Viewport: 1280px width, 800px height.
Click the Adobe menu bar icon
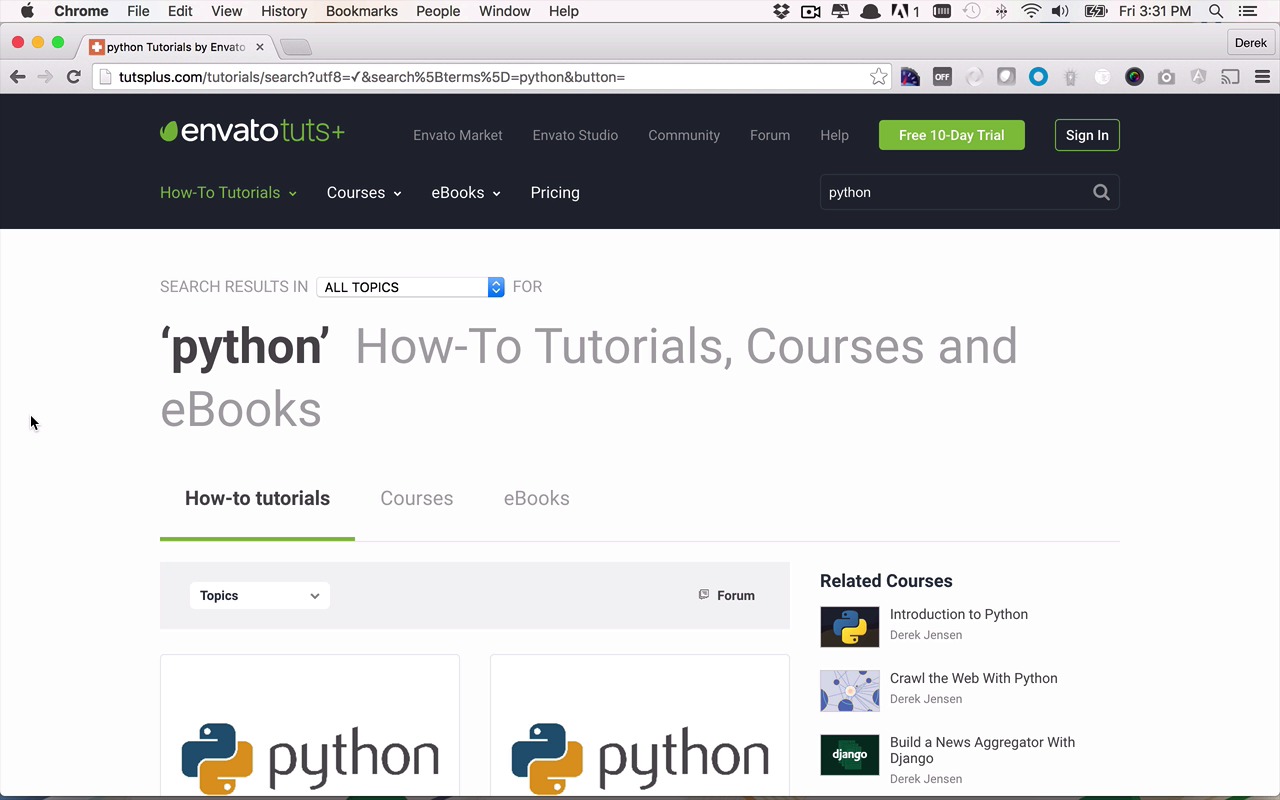click(x=905, y=11)
